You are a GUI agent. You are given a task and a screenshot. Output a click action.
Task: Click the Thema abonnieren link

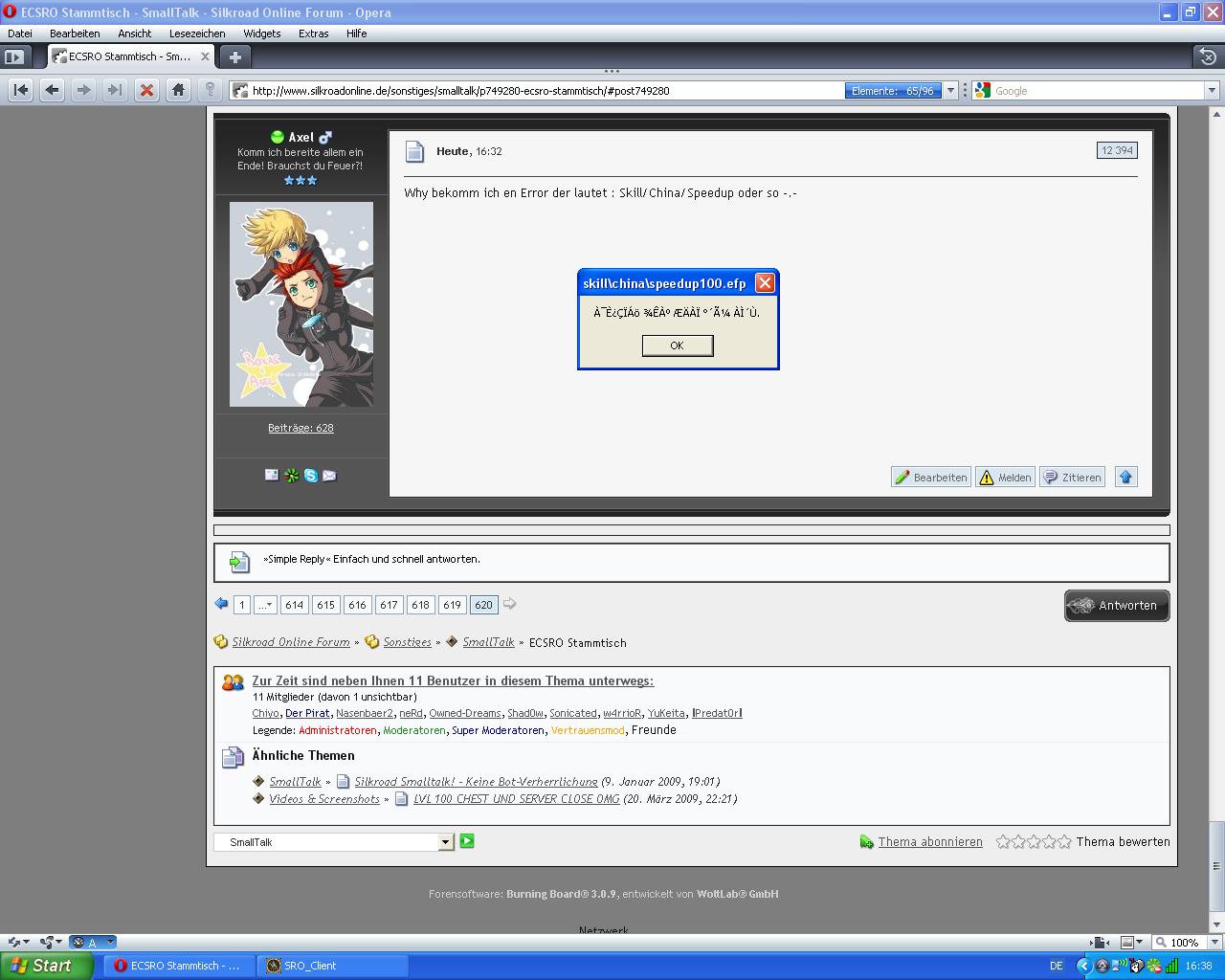coord(929,842)
